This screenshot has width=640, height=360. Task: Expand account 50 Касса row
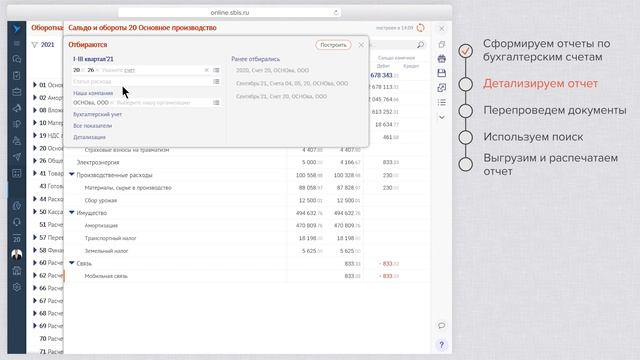35,211
